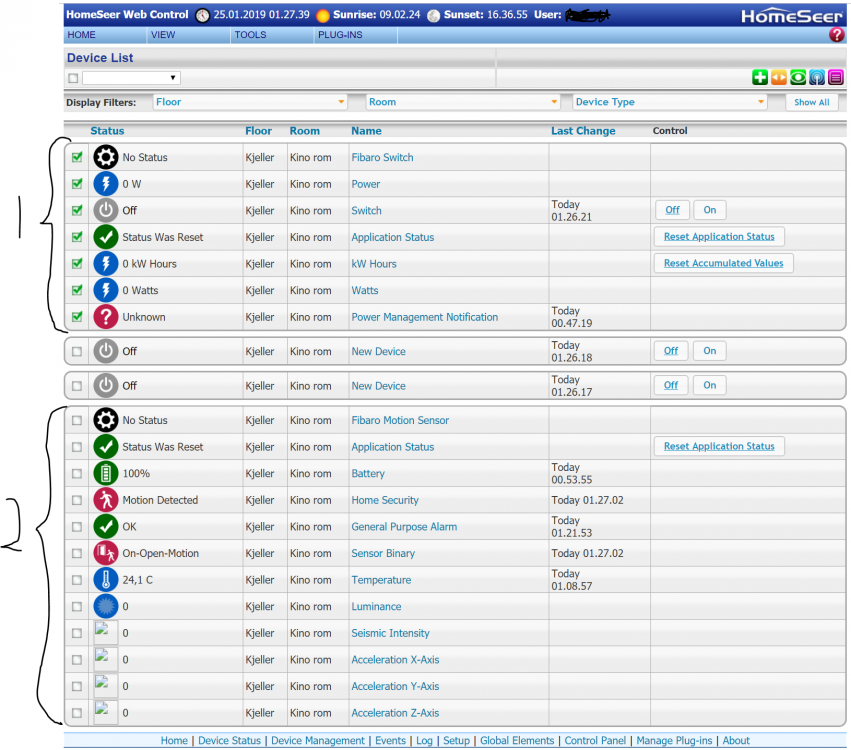Click the Battery 100% status icon
Image resolution: width=851 pixels, height=750 pixels.
point(105,474)
